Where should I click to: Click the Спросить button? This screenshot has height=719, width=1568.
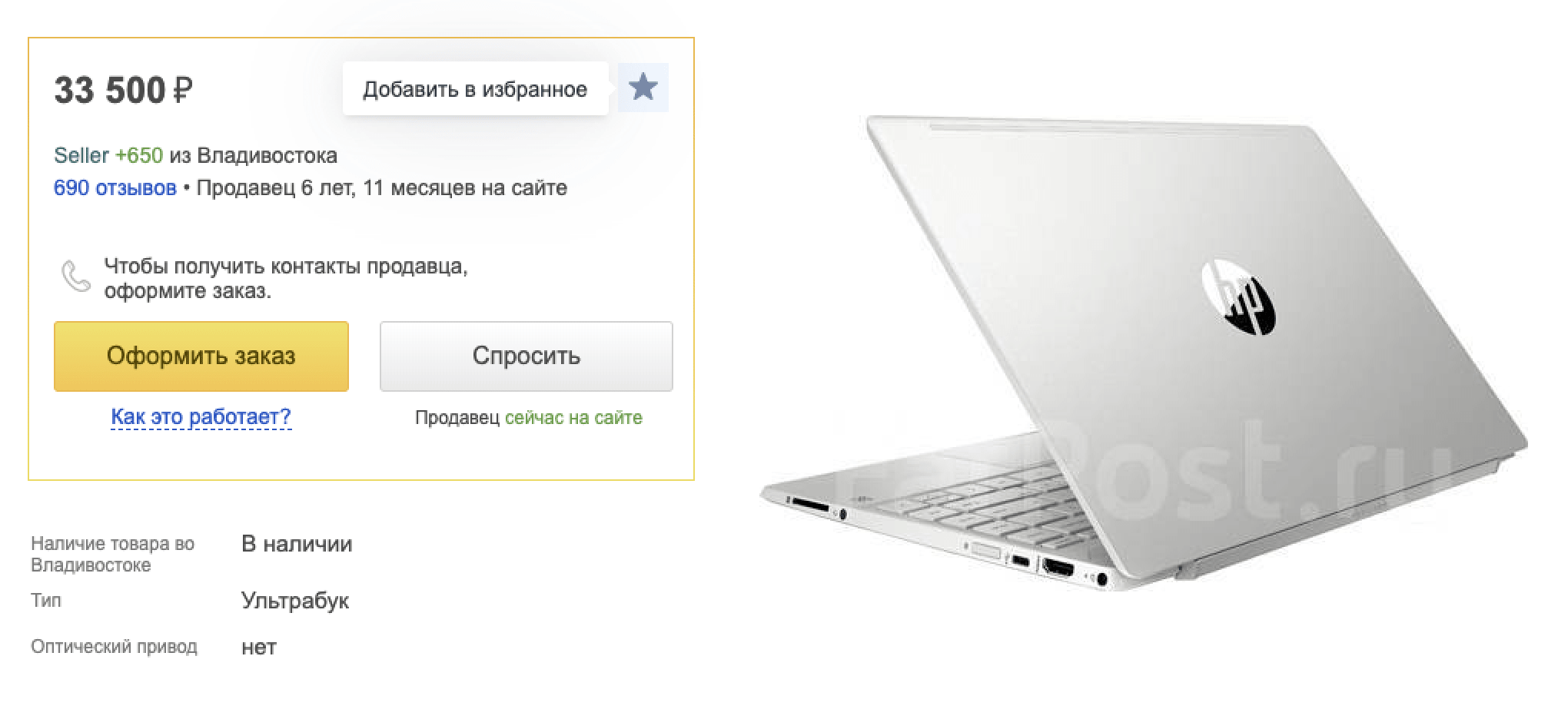point(527,356)
